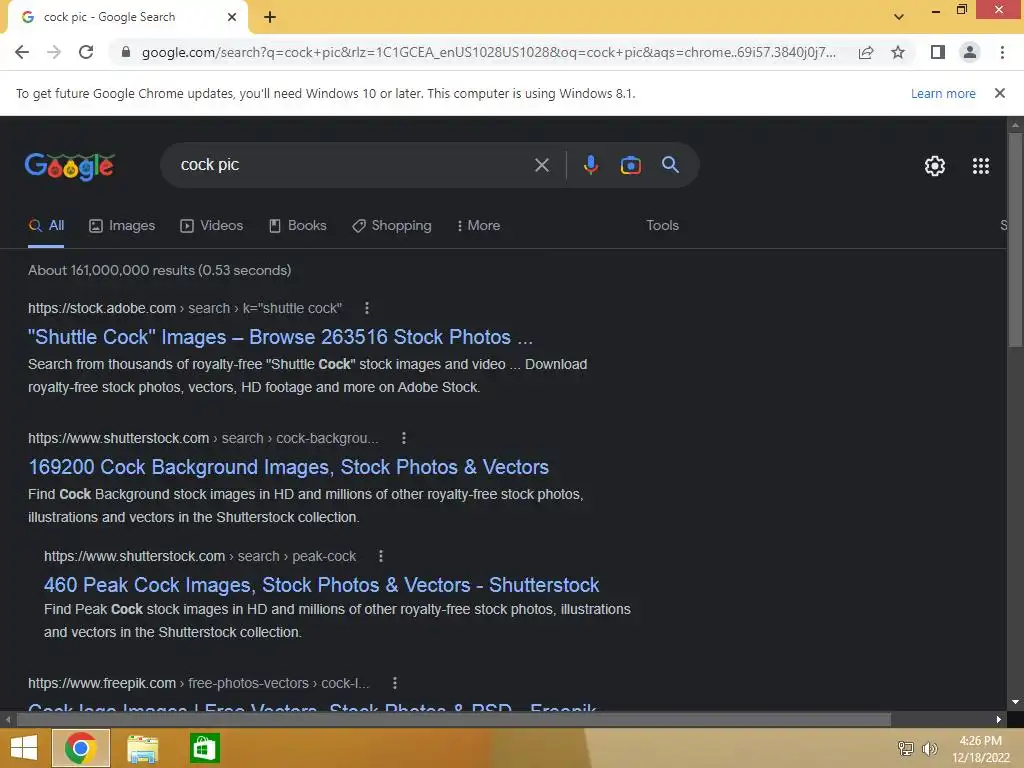
Task: Open options for shutterstock cock-background result
Action: point(404,438)
